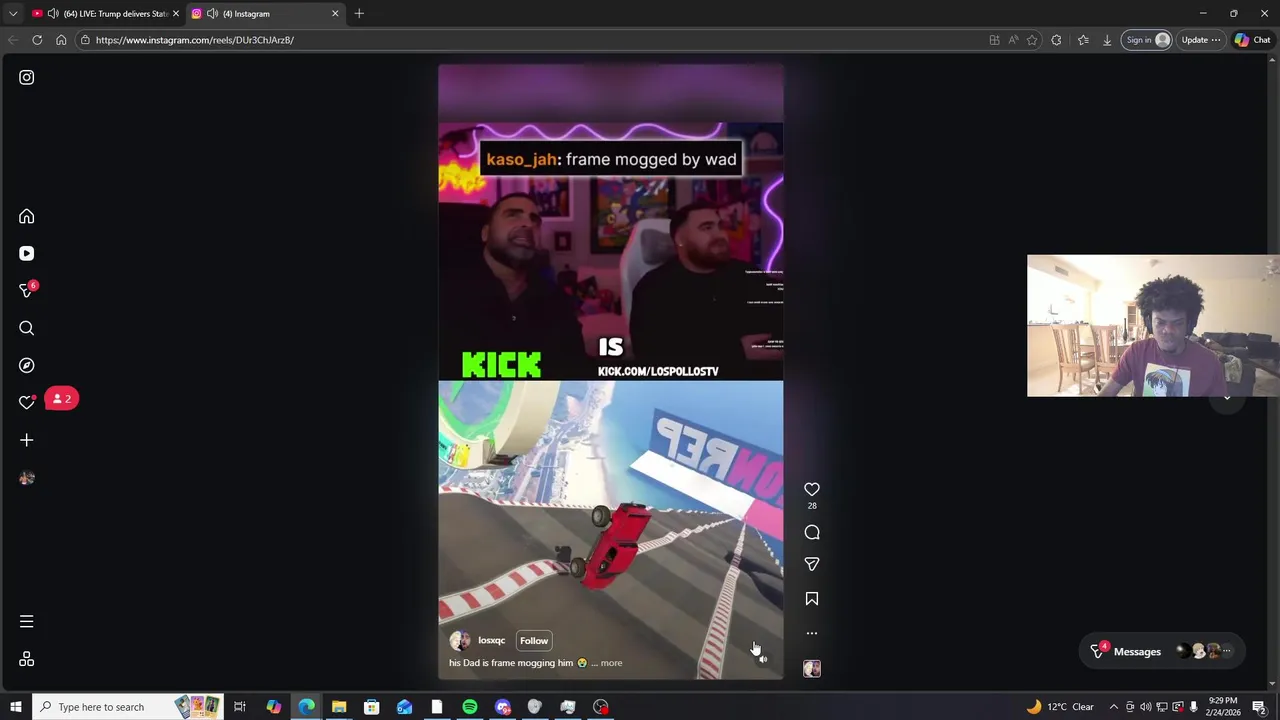The height and width of the screenshot is (720, 1280).
Task: Open the reel audio thumbnail
Action: pyautogui.click(x=812, y=669)
